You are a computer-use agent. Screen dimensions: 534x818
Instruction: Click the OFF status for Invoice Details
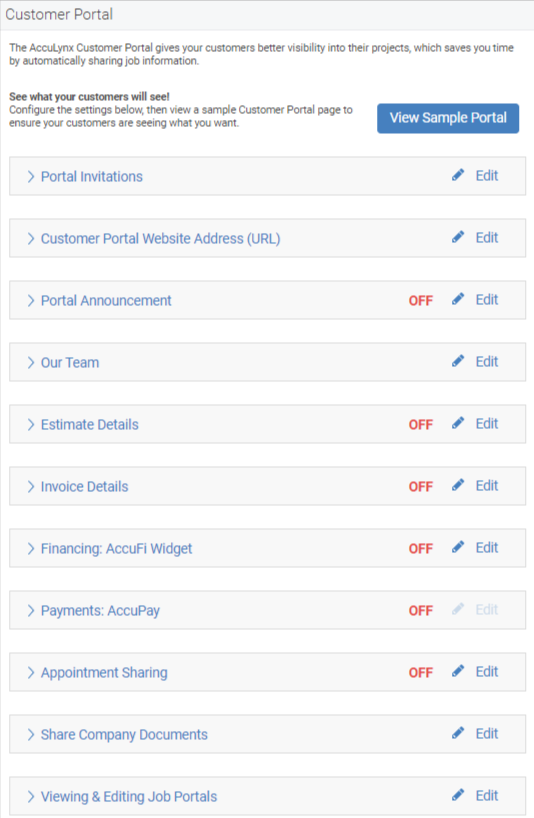[x=421, y=487]
